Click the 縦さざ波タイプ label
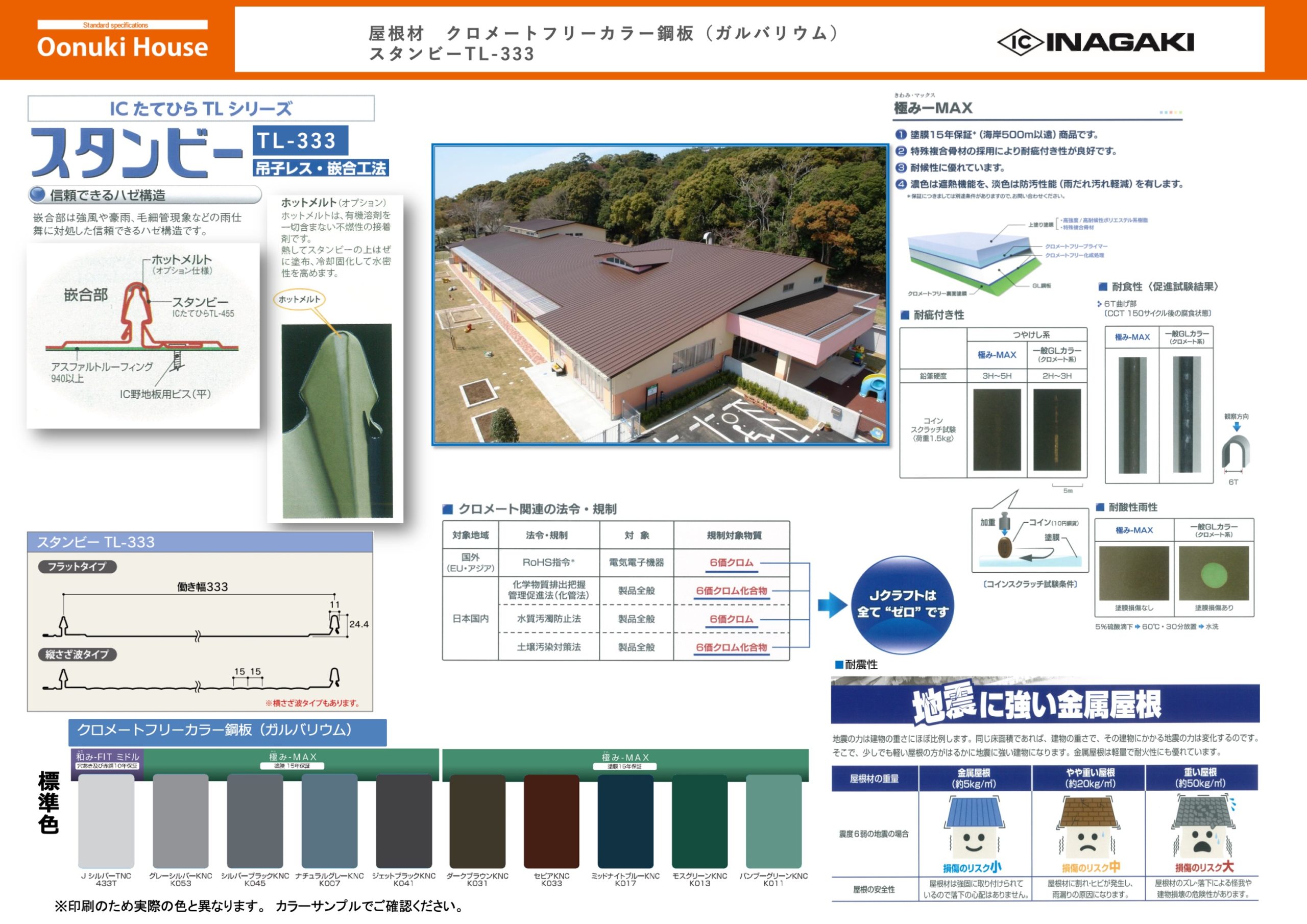 click(78, 654)
